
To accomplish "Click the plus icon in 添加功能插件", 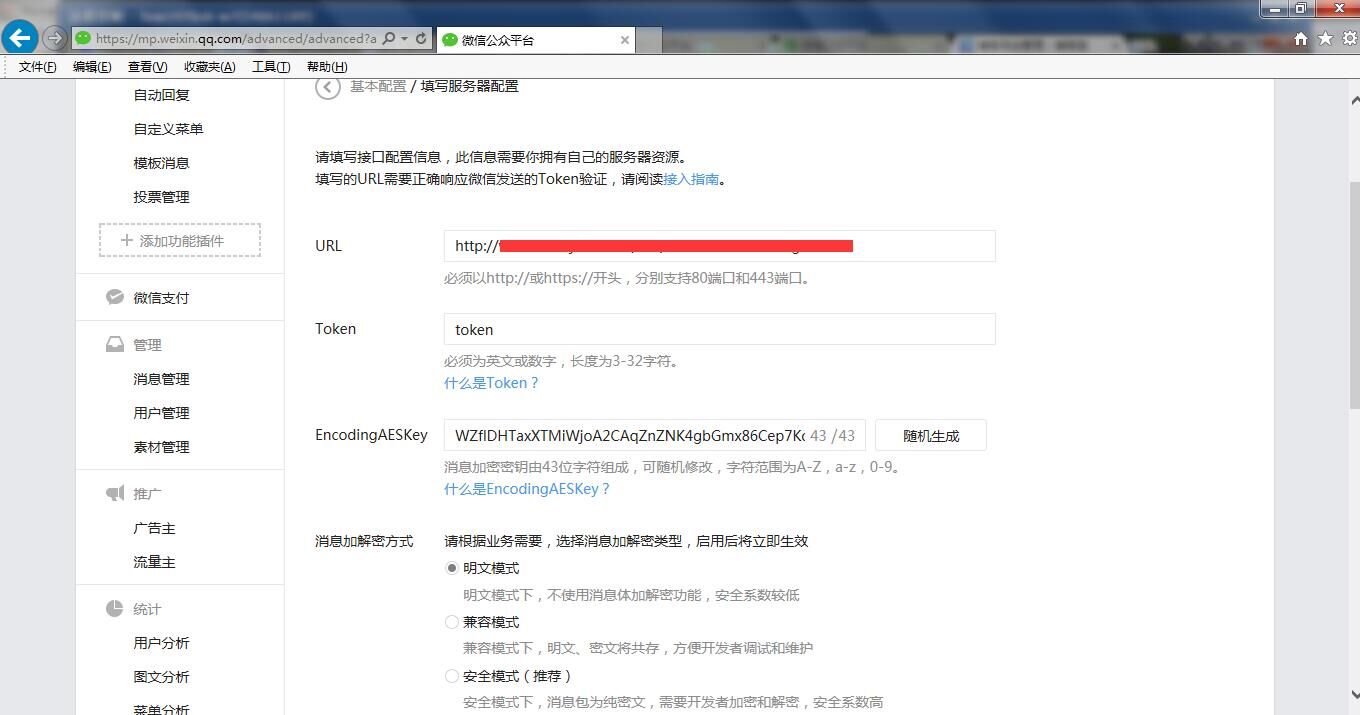I will click(x=127, y=240).
